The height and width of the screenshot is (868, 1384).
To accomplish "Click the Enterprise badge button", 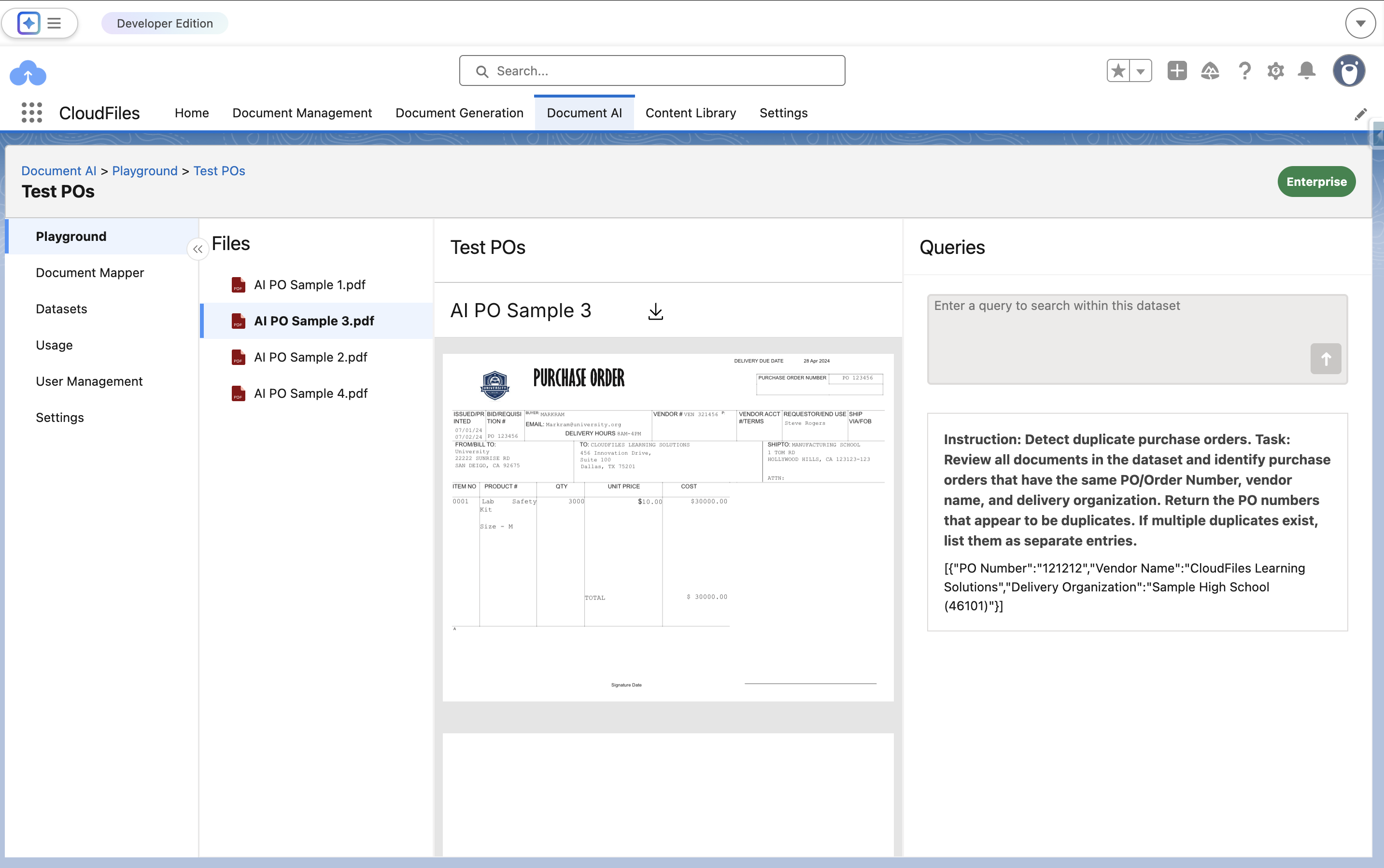I will 1316,182.
